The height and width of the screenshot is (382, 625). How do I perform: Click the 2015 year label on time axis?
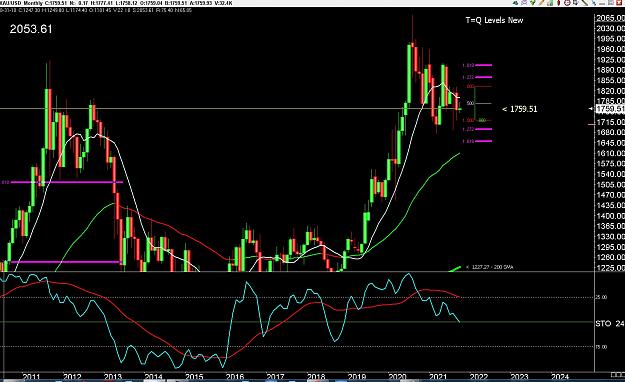click(x=194, y=377)
